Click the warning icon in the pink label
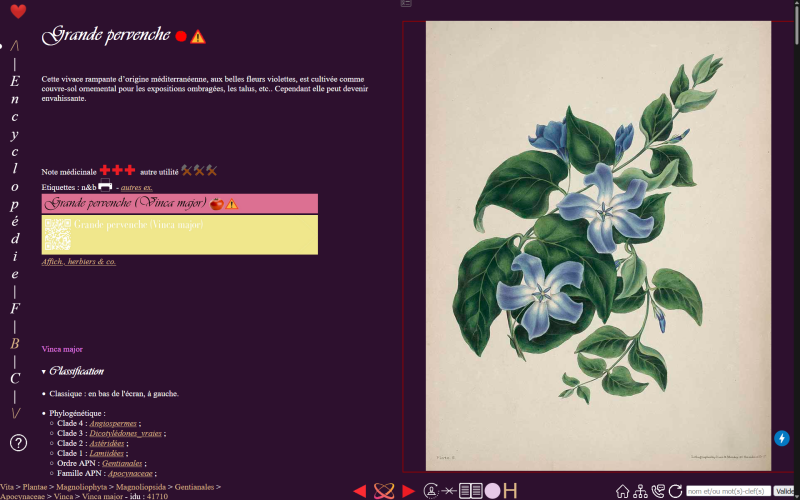This screenshot has width=800, height=500. click(x=232, y=204)
